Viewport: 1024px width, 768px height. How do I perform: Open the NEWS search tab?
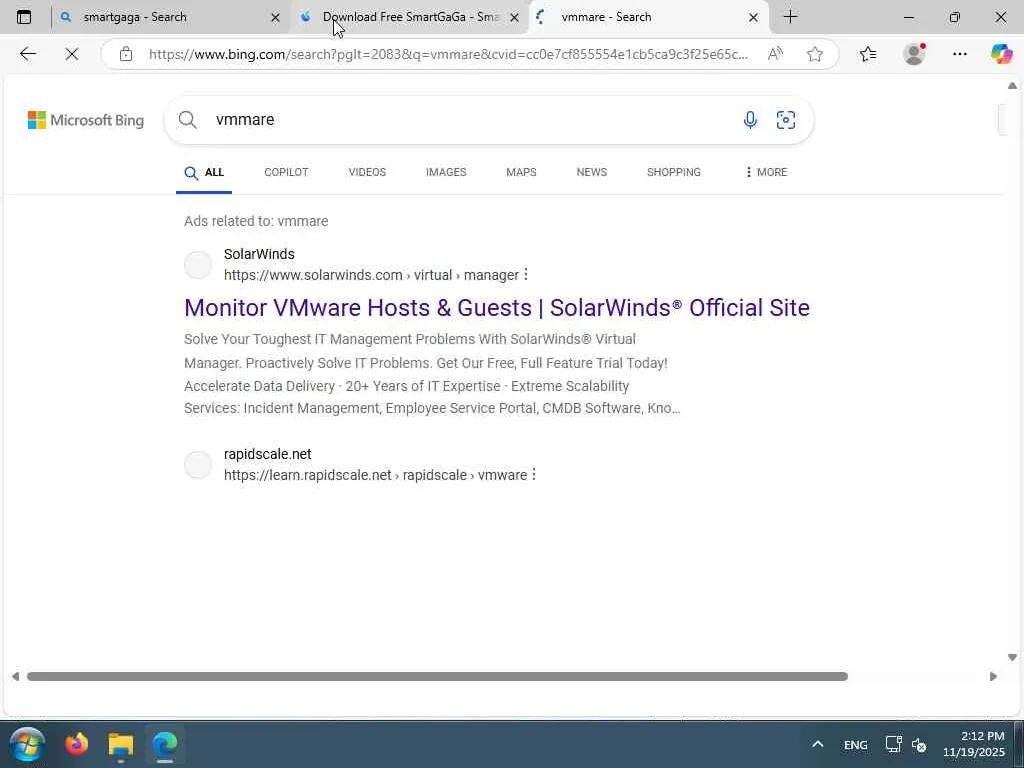(592, 172)
